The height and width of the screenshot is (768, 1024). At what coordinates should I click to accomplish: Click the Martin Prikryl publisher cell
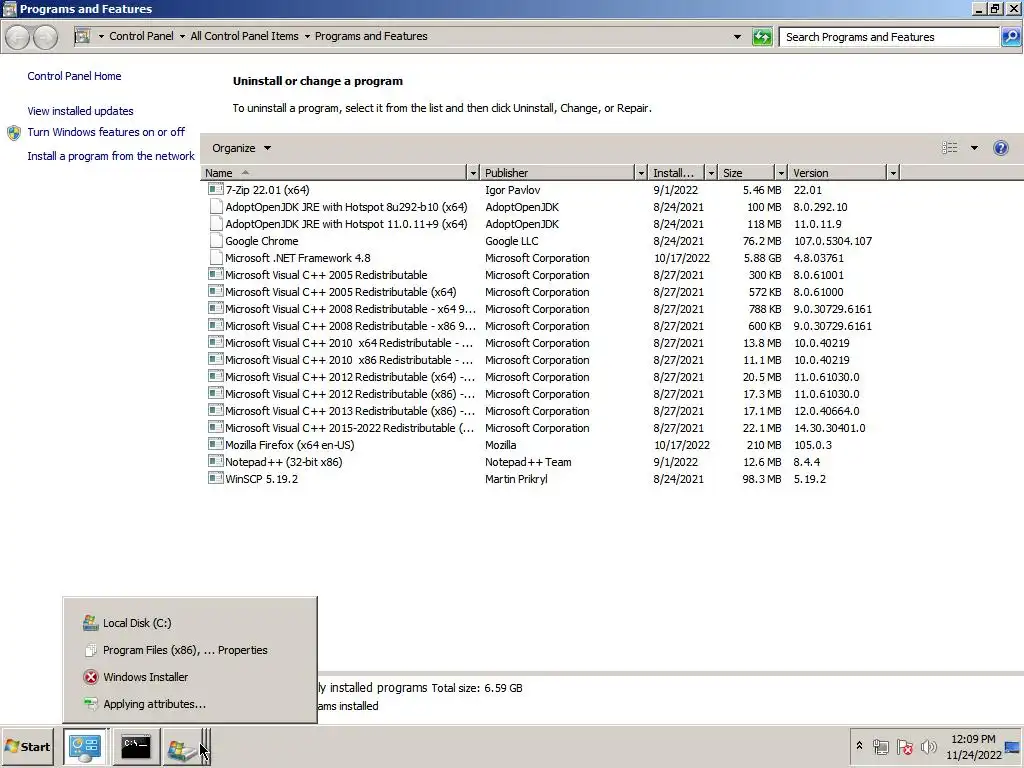tap(516, 479)
